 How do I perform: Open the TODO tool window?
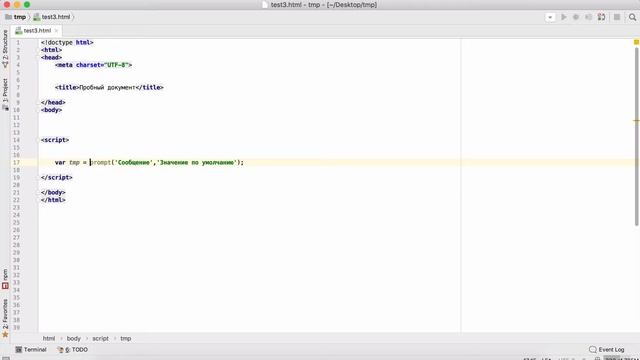[73, 350]
